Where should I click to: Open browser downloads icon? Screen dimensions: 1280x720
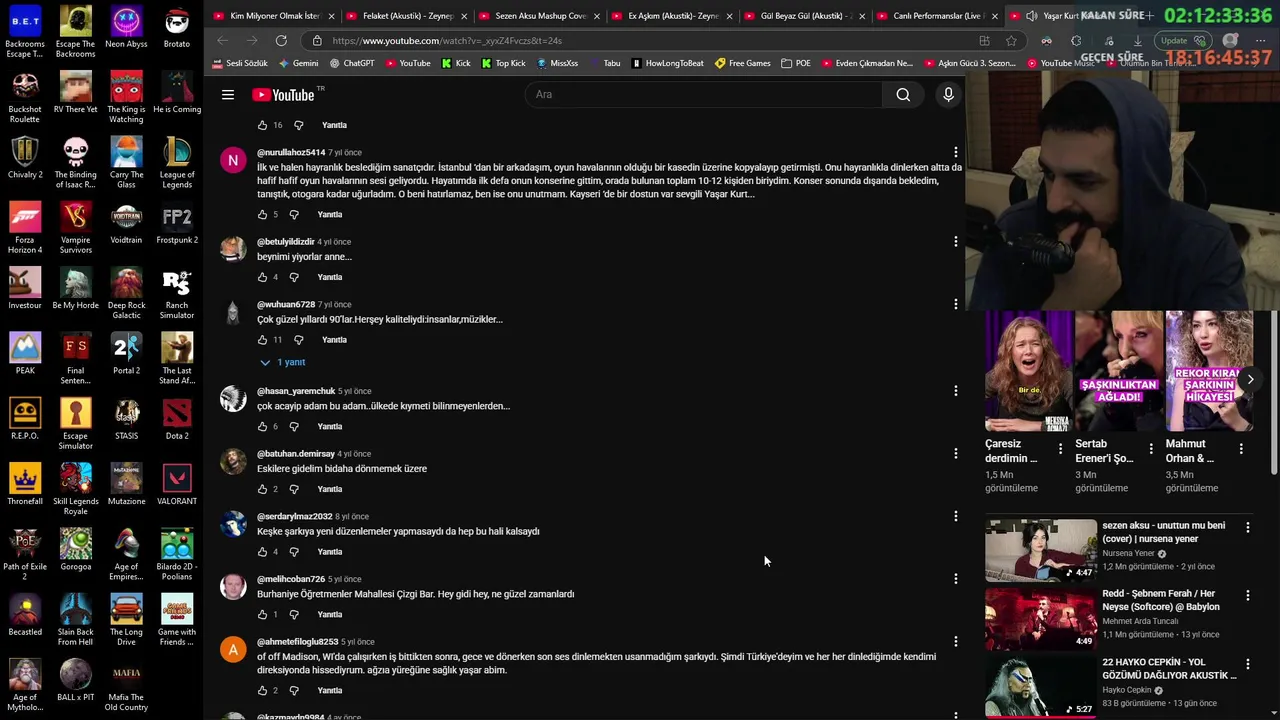point(1137,41)
